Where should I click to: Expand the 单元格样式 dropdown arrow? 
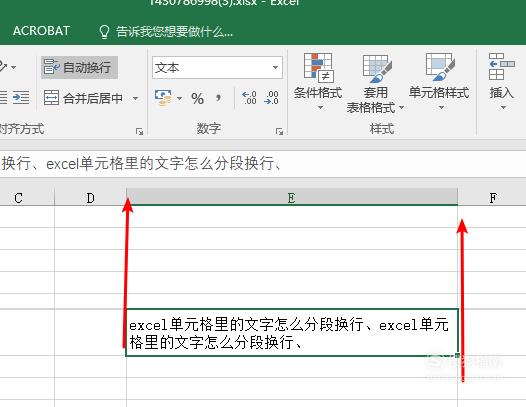coord(441,107)
